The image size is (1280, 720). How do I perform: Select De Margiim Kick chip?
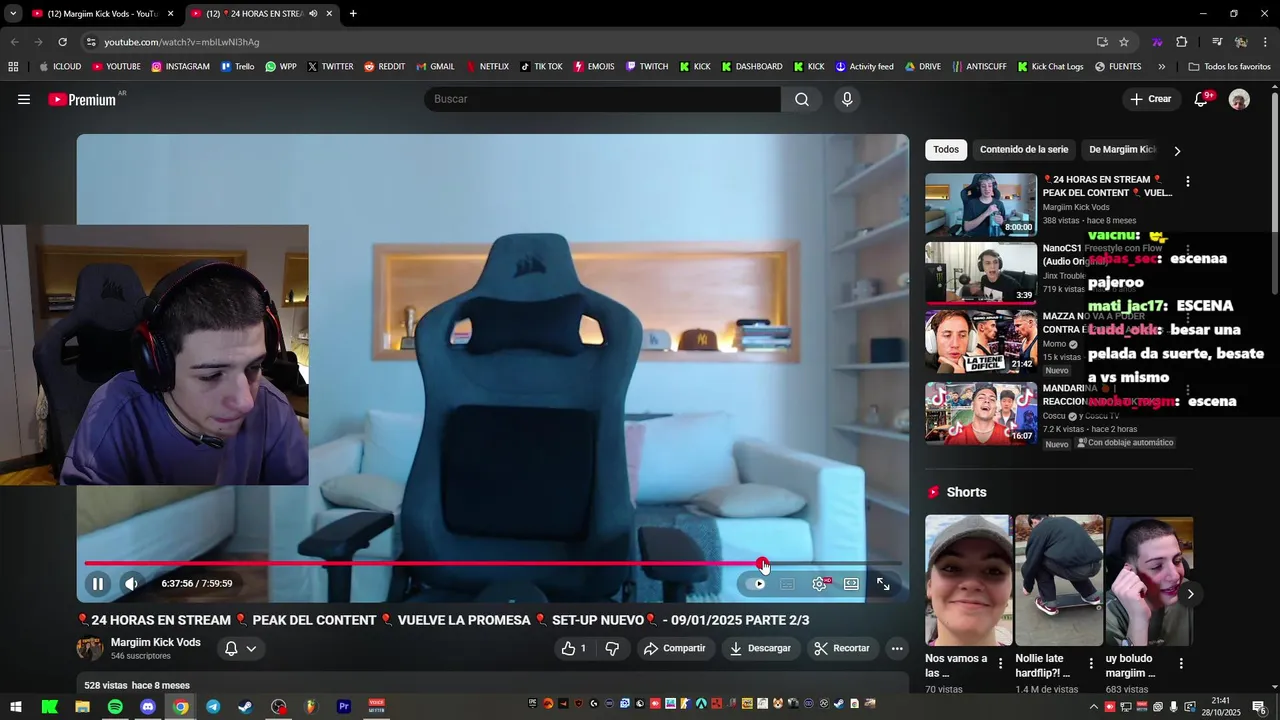tap(1122, 150)
